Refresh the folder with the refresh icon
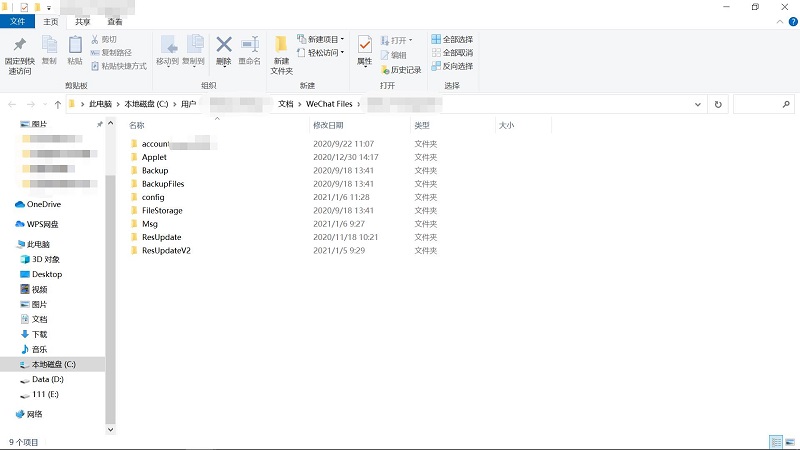The width and height of the screenshot is (800, 450). [717, 104]
